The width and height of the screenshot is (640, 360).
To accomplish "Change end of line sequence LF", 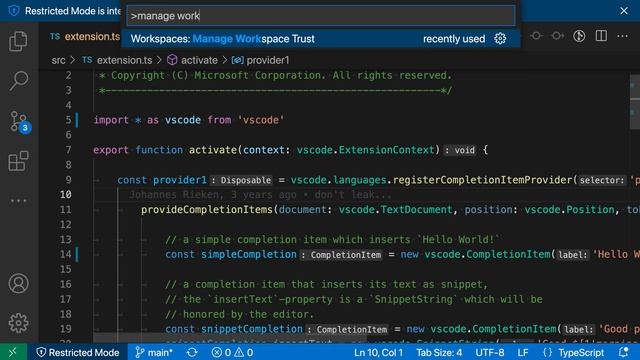I will 523,352.
